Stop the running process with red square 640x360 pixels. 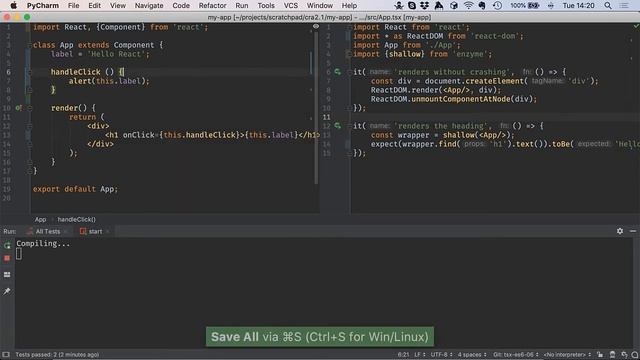click(7, 258)
